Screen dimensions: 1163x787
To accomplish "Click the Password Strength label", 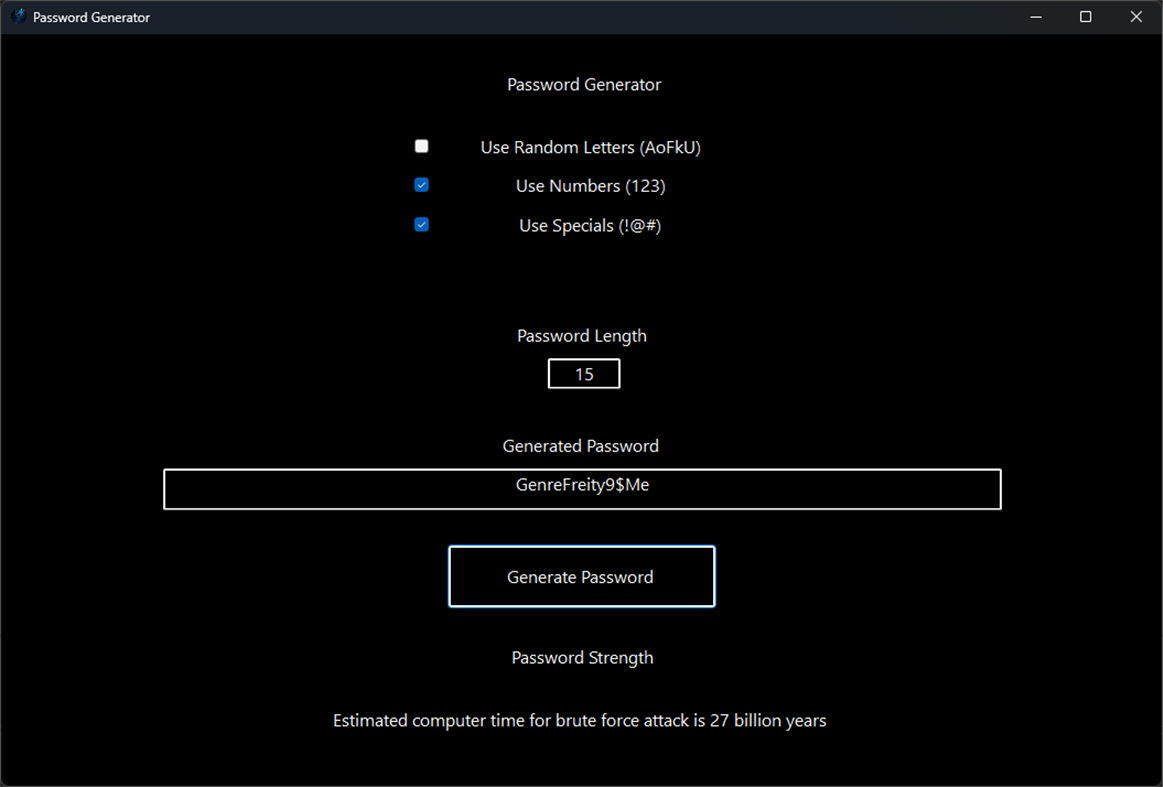I will coord(582,657).
